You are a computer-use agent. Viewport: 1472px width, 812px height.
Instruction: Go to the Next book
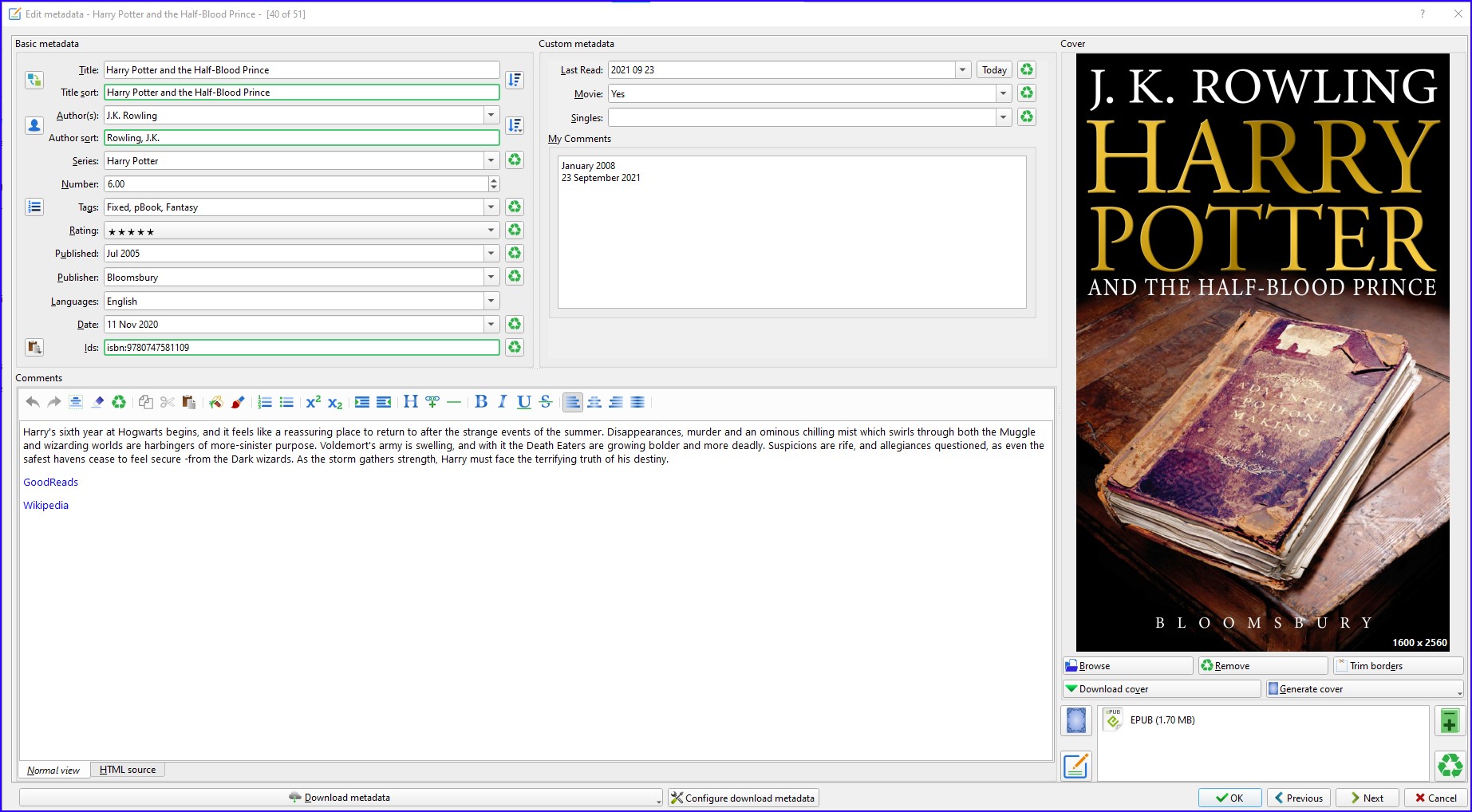click(1367, 798)
